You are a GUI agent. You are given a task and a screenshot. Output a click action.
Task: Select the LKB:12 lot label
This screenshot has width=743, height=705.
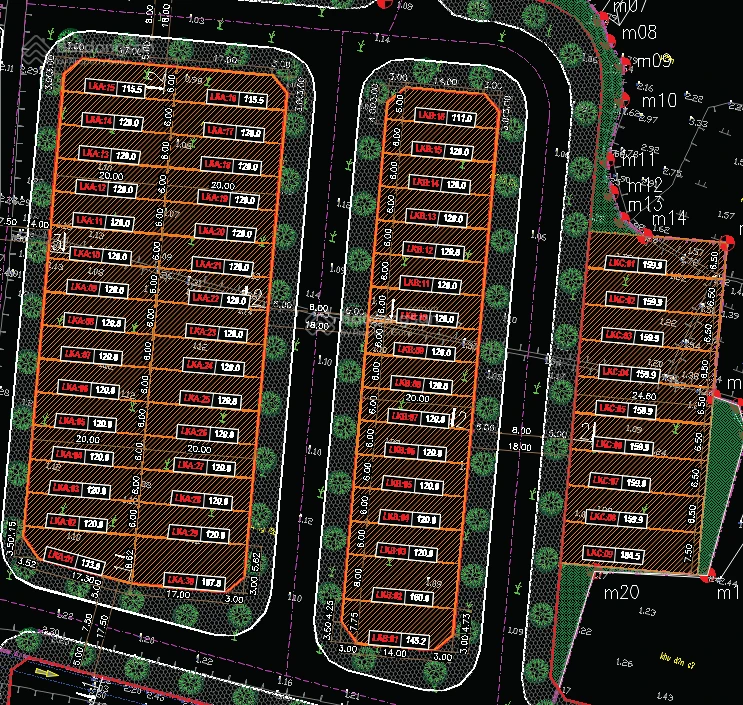(418, 250)
